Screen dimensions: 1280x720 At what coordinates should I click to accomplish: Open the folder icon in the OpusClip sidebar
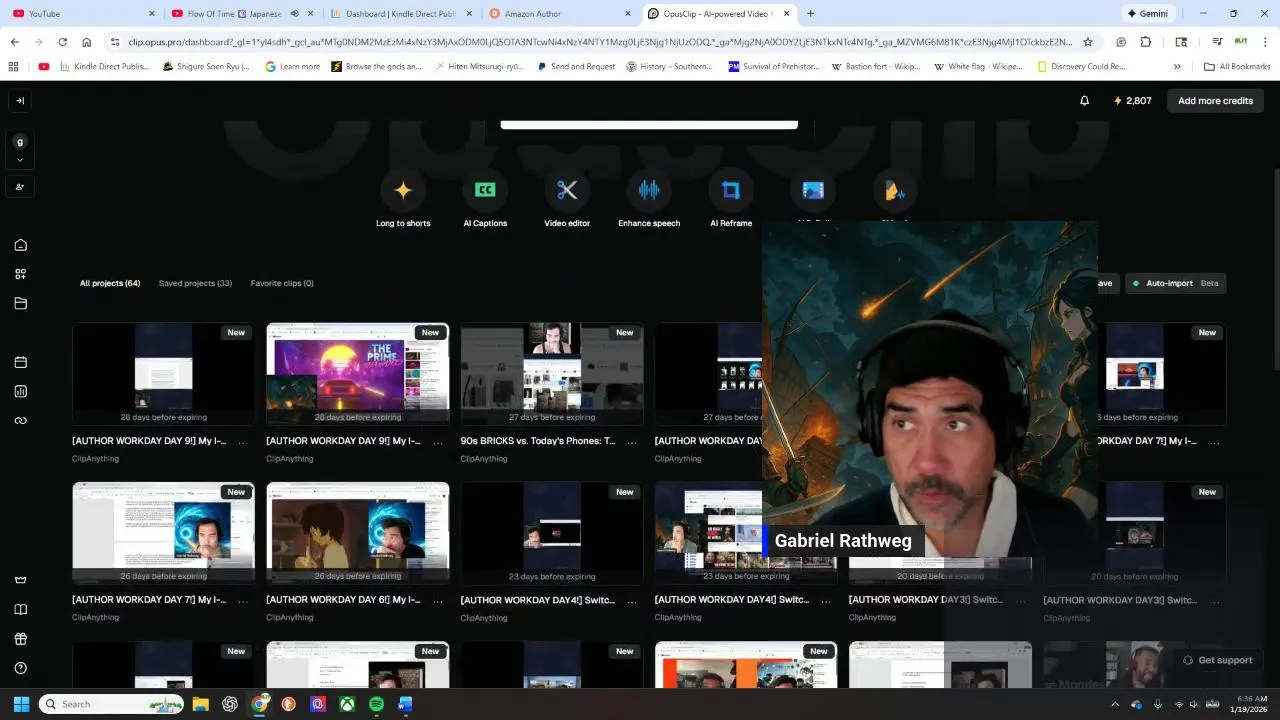pos(20,304)
